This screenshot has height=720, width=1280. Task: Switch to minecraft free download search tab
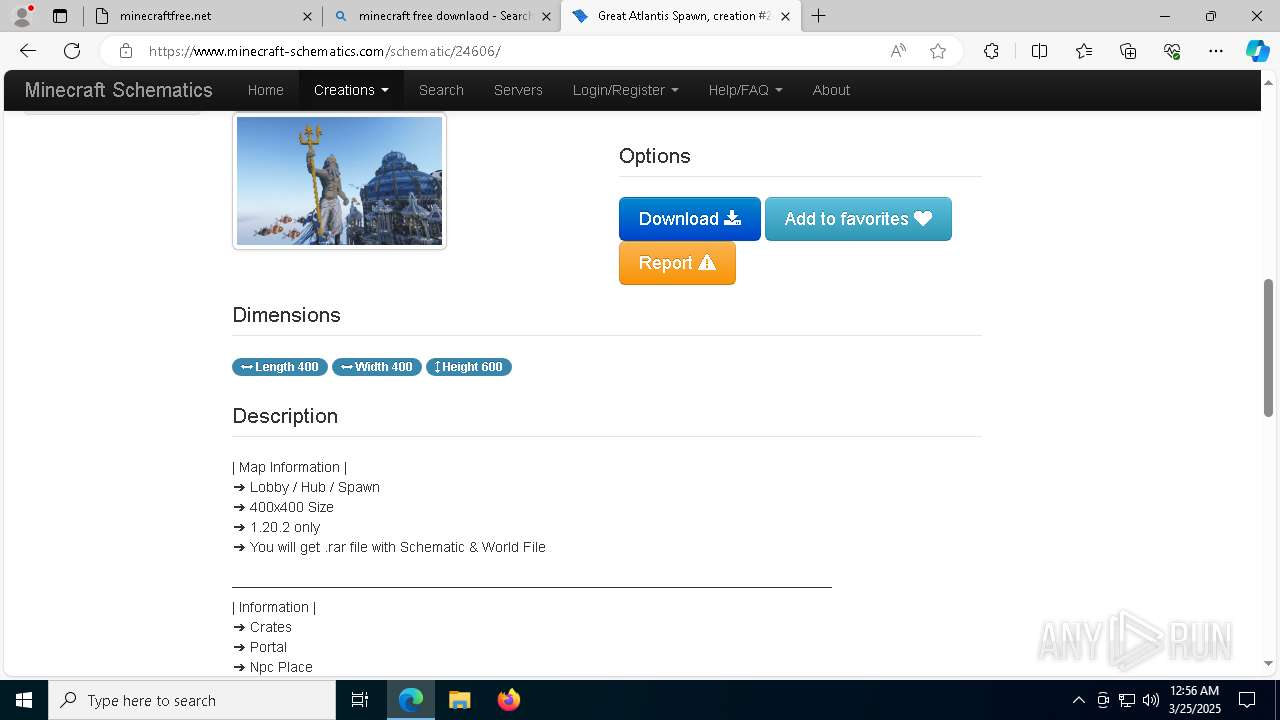coord(442,16)
